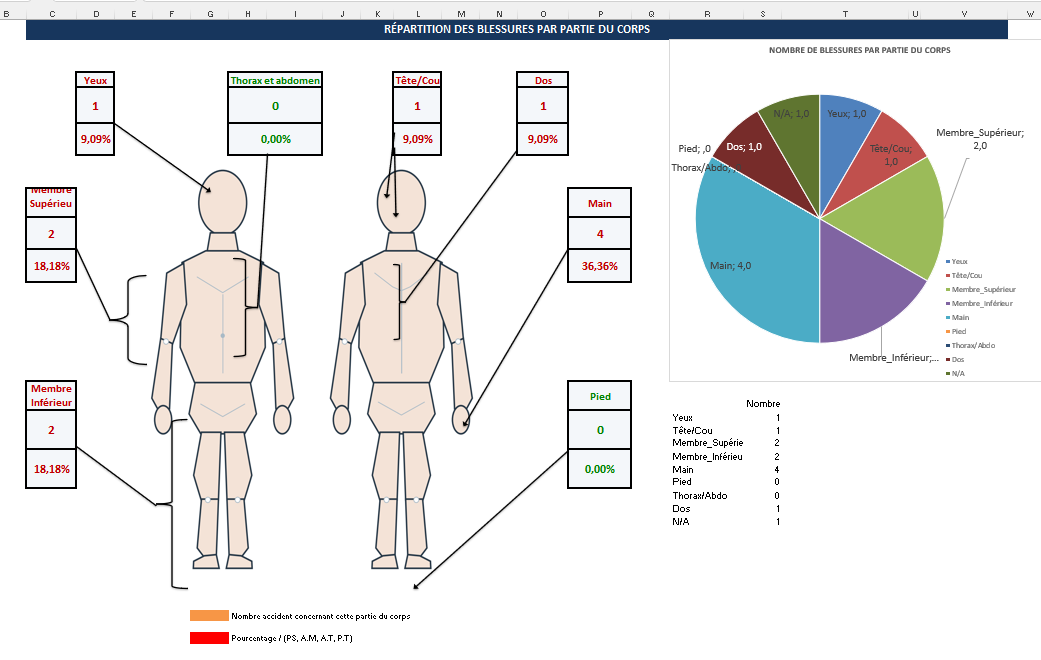Click the orange legend swatch
This screenshot has height=660, width=1041.
(x=209, y=616)
